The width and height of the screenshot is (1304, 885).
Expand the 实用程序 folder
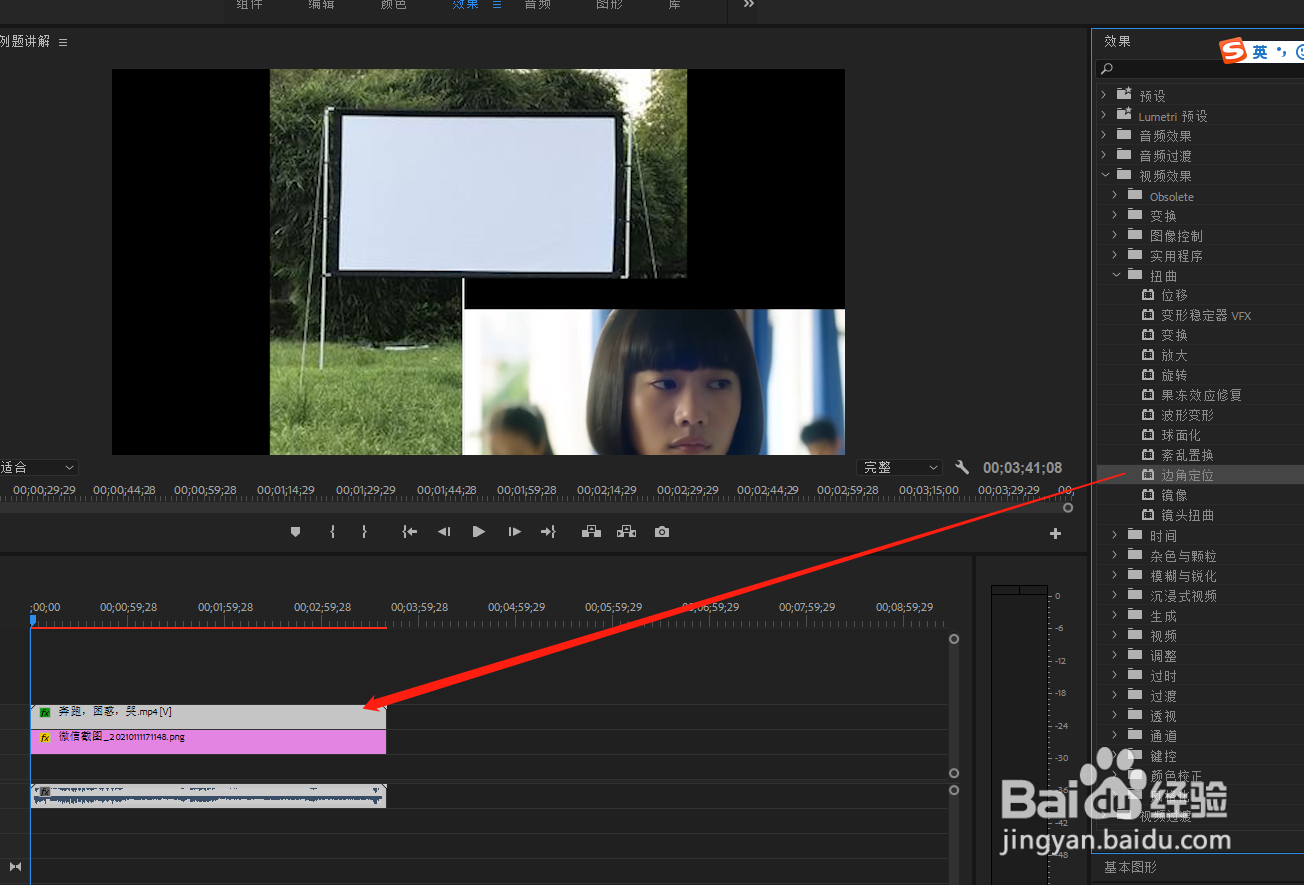1115,255
